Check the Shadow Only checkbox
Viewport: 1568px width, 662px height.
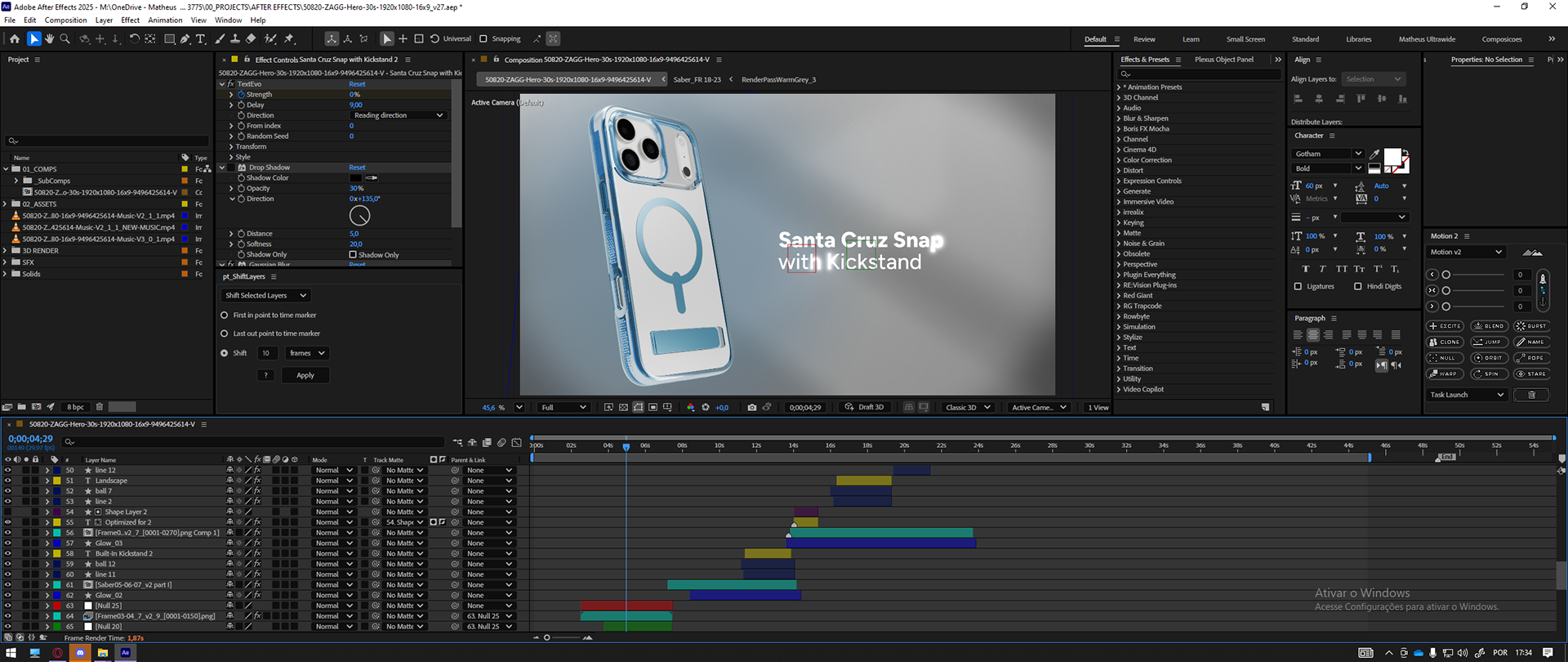pos(353,254)
